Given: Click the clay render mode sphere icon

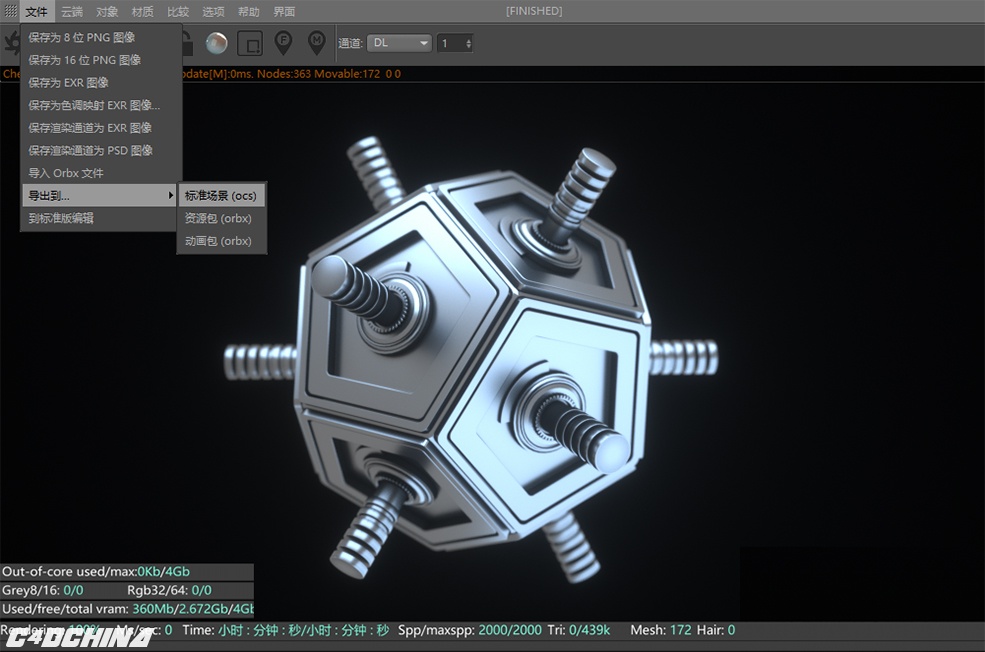Looking at the screenshot, I should tap(217, 43).
